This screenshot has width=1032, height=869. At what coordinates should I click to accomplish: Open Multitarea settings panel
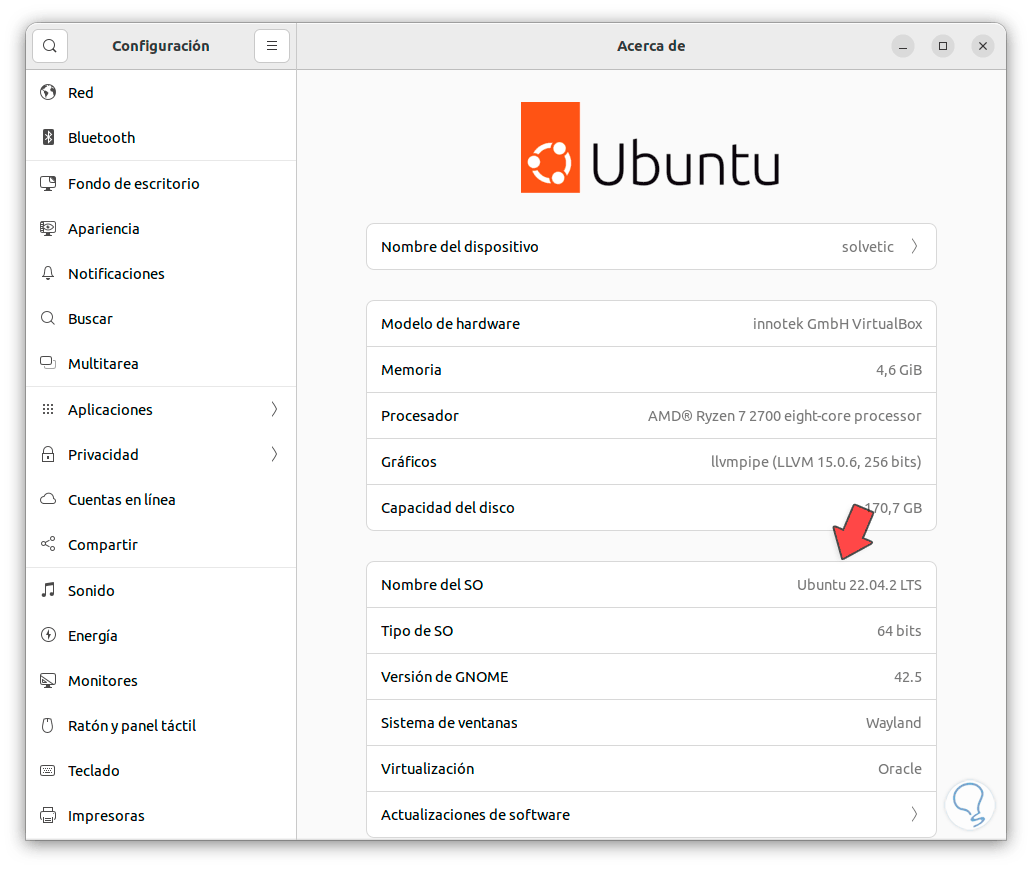point(103,364)
